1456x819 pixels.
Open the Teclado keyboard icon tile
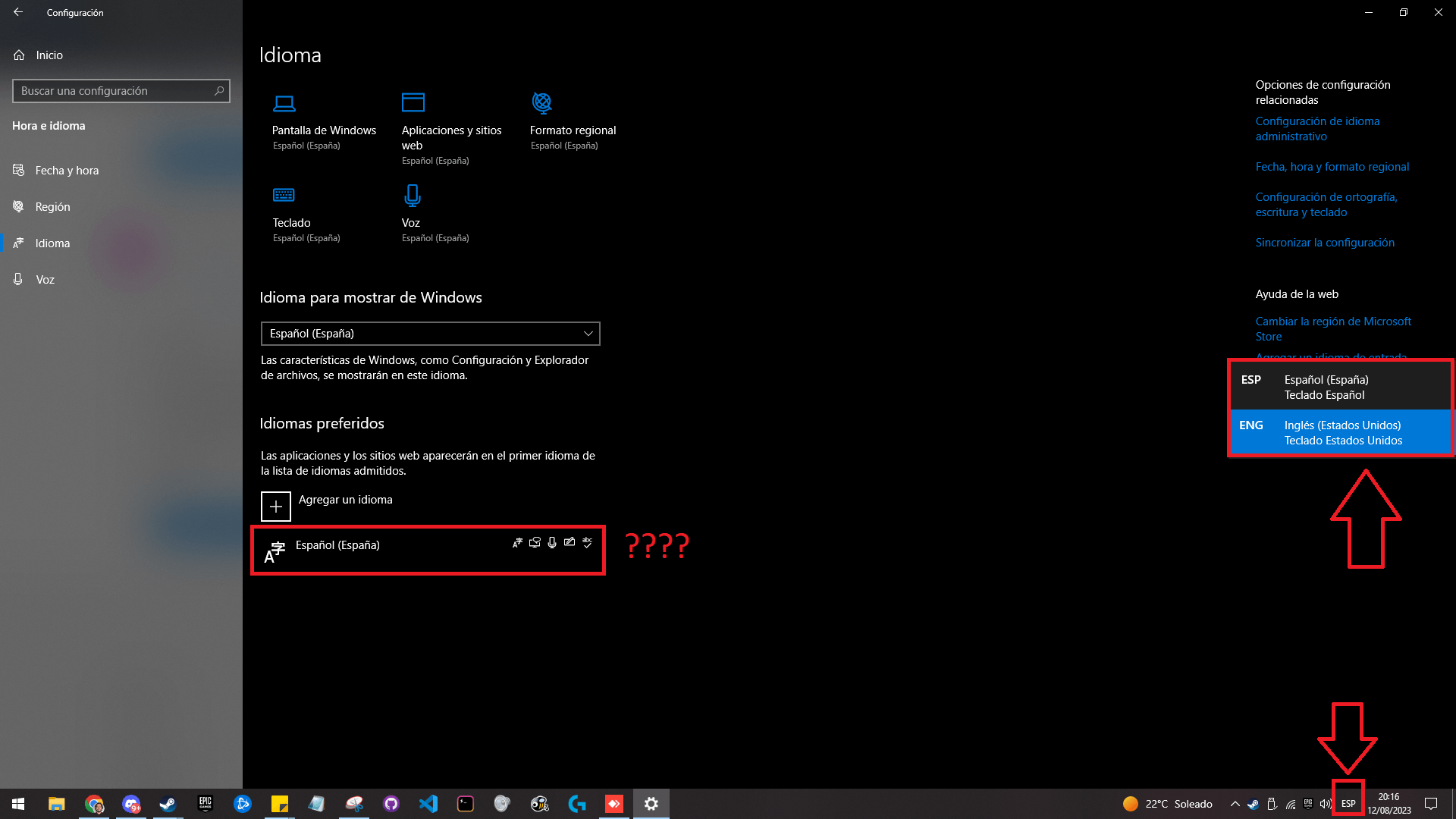tap(284, 196)
